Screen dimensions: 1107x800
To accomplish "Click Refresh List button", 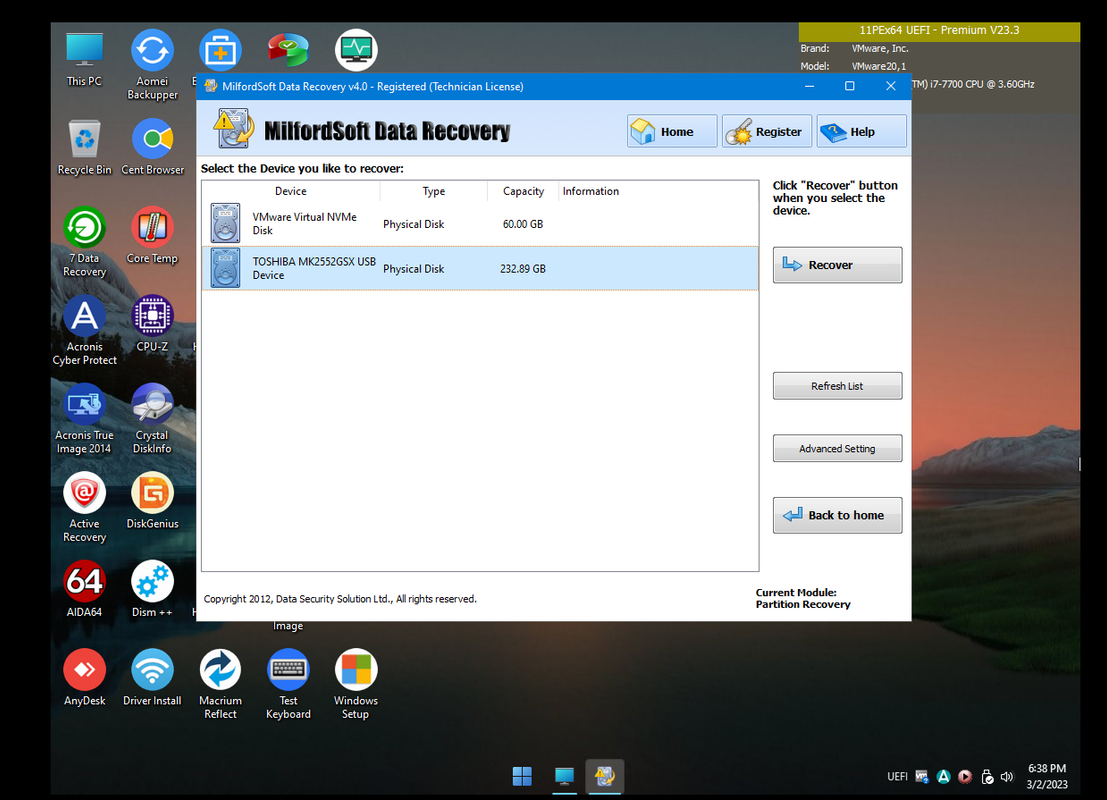I will pos(837,386).
